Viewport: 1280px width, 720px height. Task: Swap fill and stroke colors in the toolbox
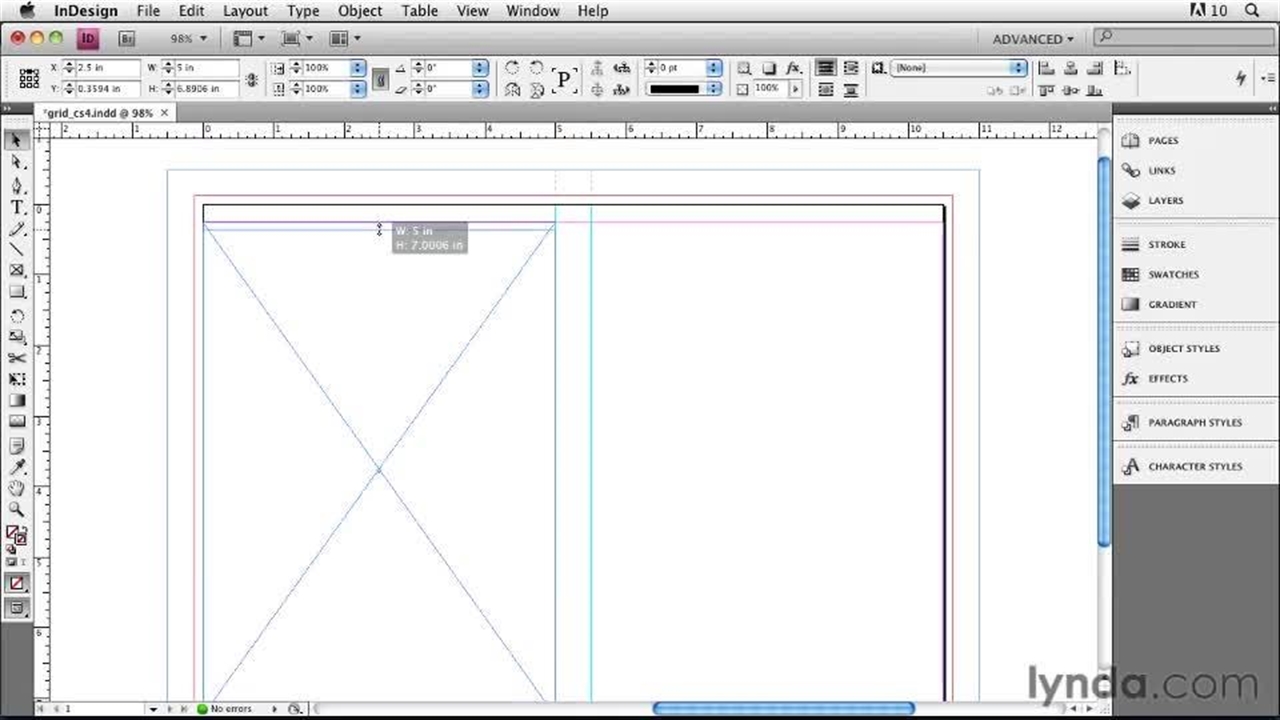(x=25, y=530)
